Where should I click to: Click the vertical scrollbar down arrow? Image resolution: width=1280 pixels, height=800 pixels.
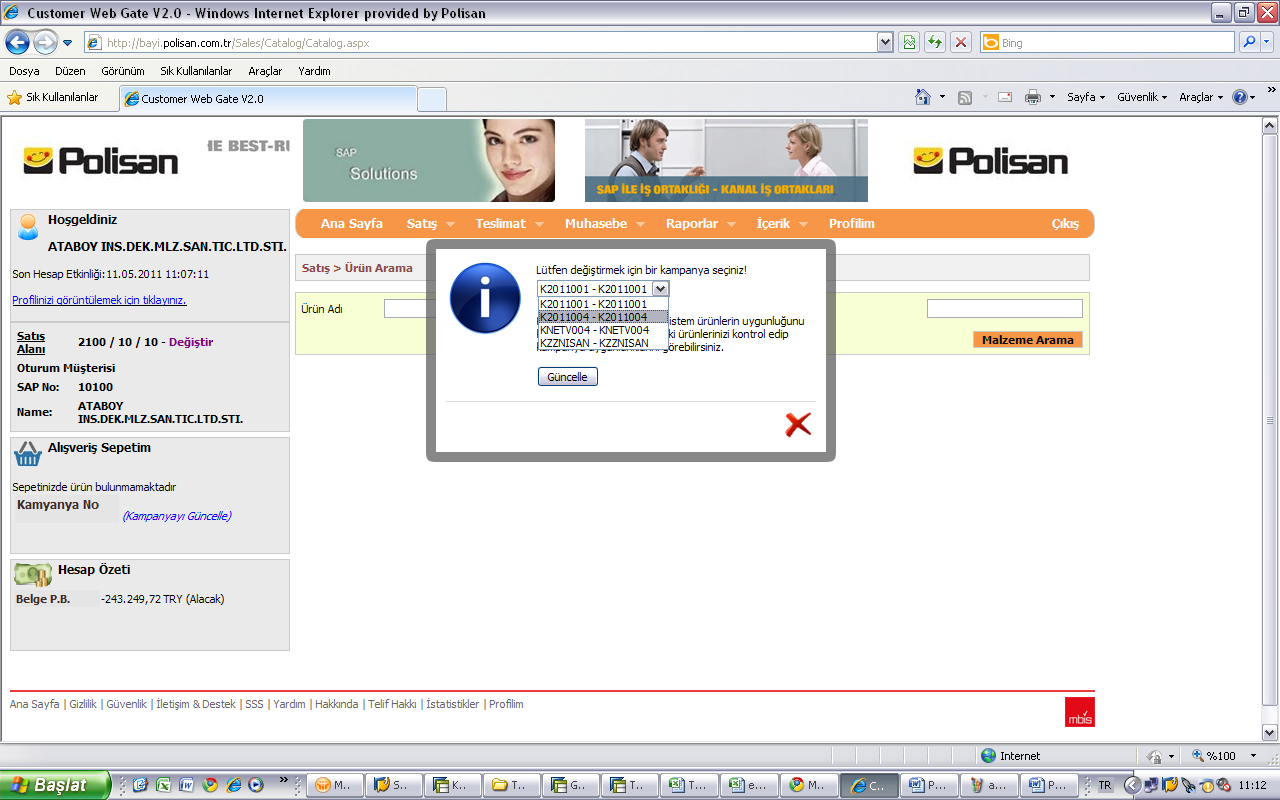[x=1270, y=733]
